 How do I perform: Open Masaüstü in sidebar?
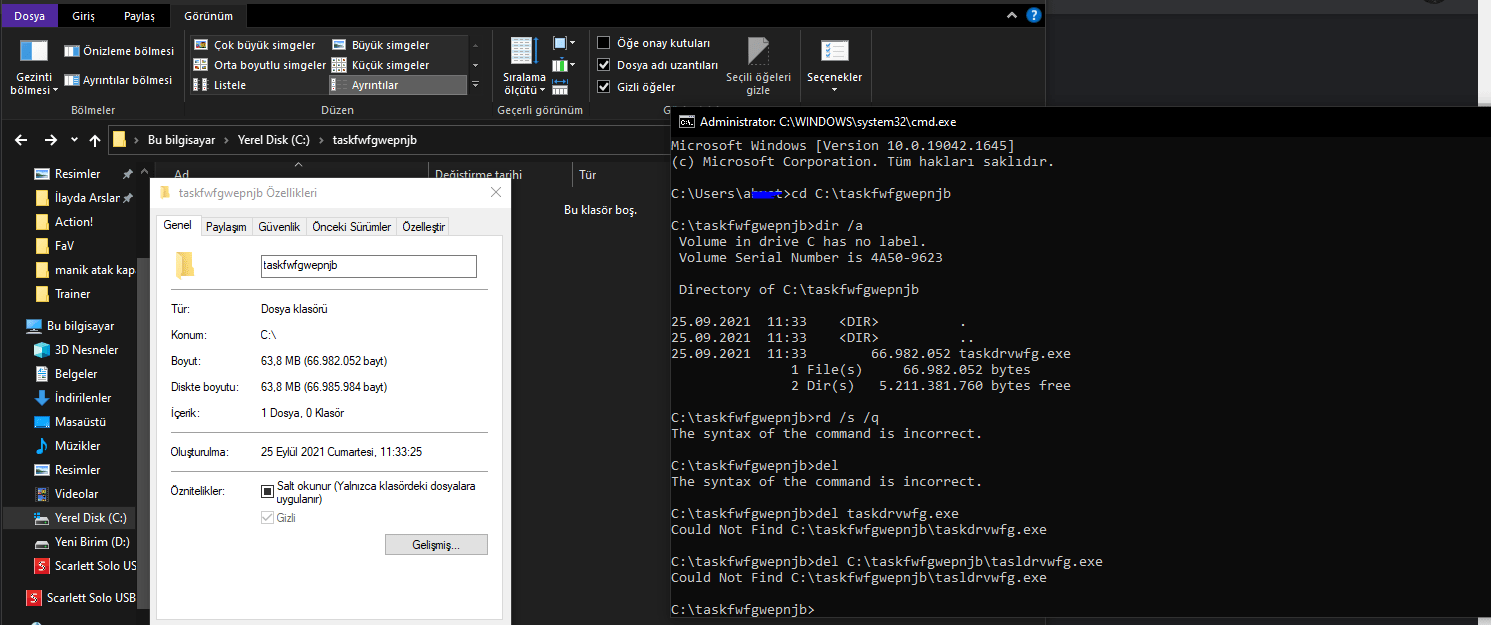point(80,422)
